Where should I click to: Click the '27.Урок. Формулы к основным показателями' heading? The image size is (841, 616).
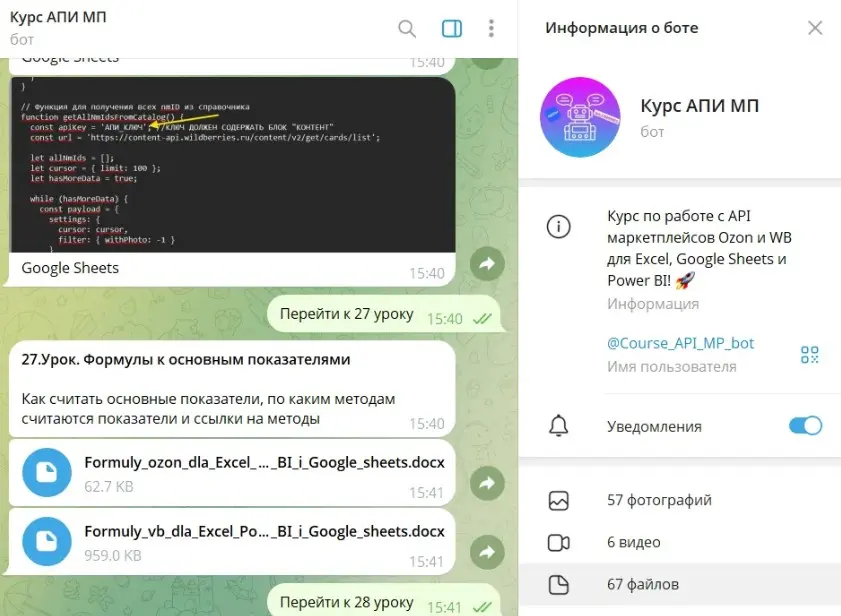(186, 360)
